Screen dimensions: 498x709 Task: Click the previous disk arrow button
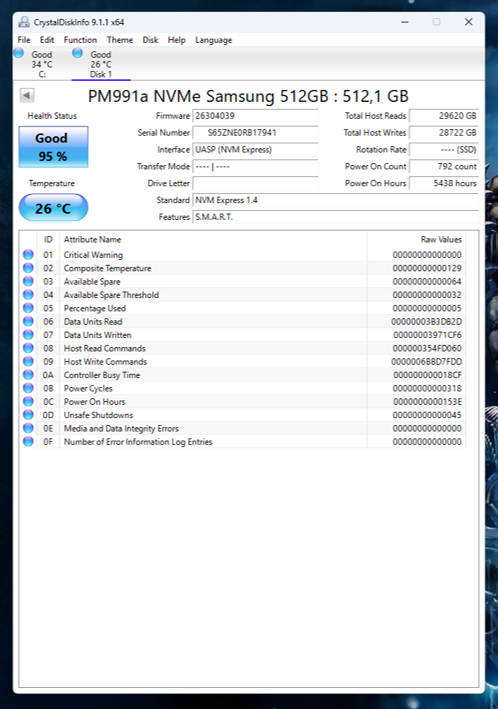[27, 95]
